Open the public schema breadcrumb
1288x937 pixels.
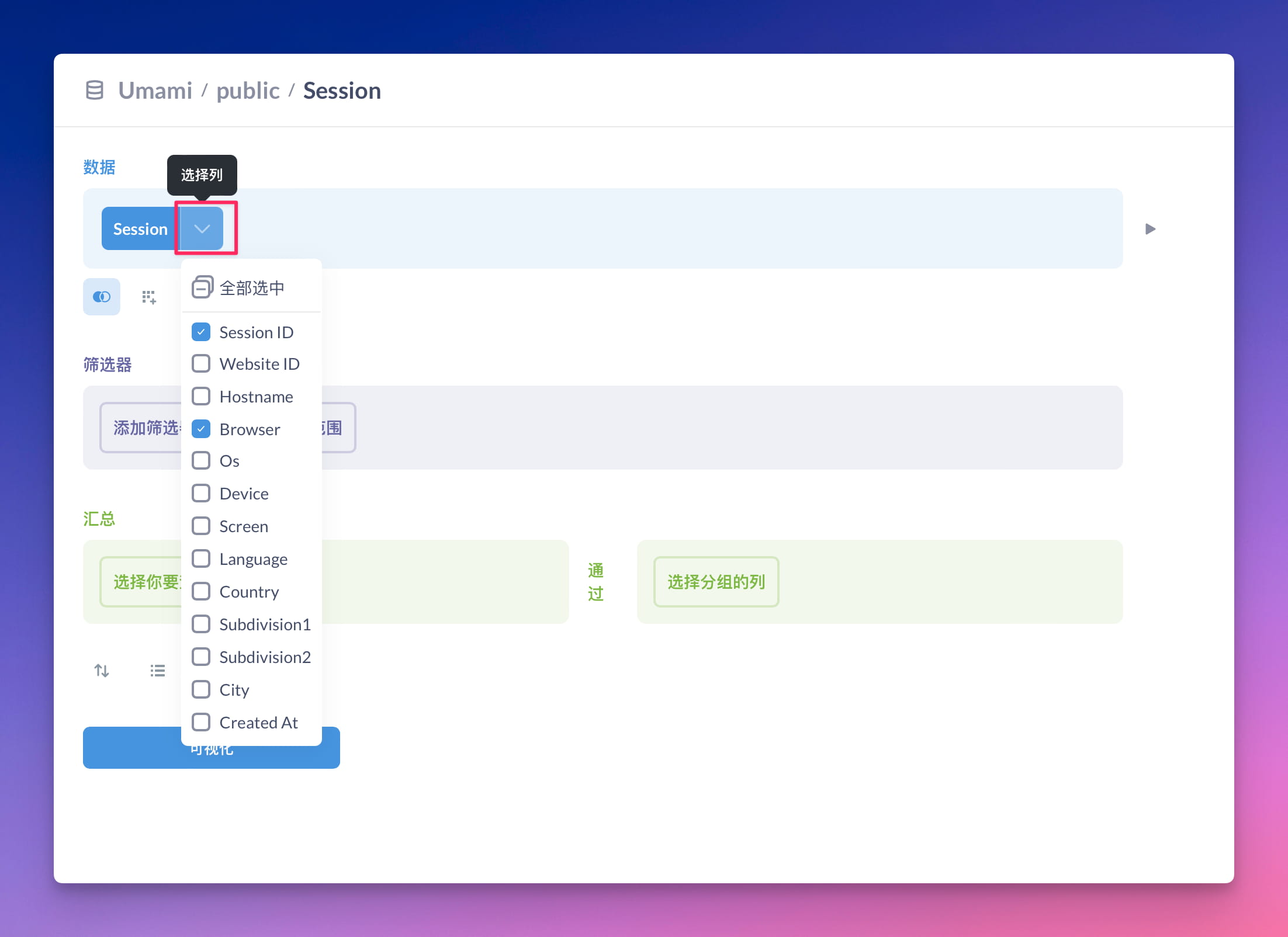(x=248, y=91)
